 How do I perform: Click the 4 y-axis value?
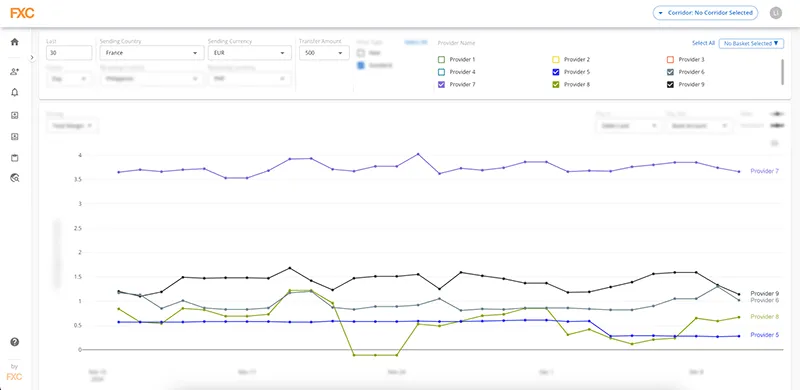coord(80,155)
